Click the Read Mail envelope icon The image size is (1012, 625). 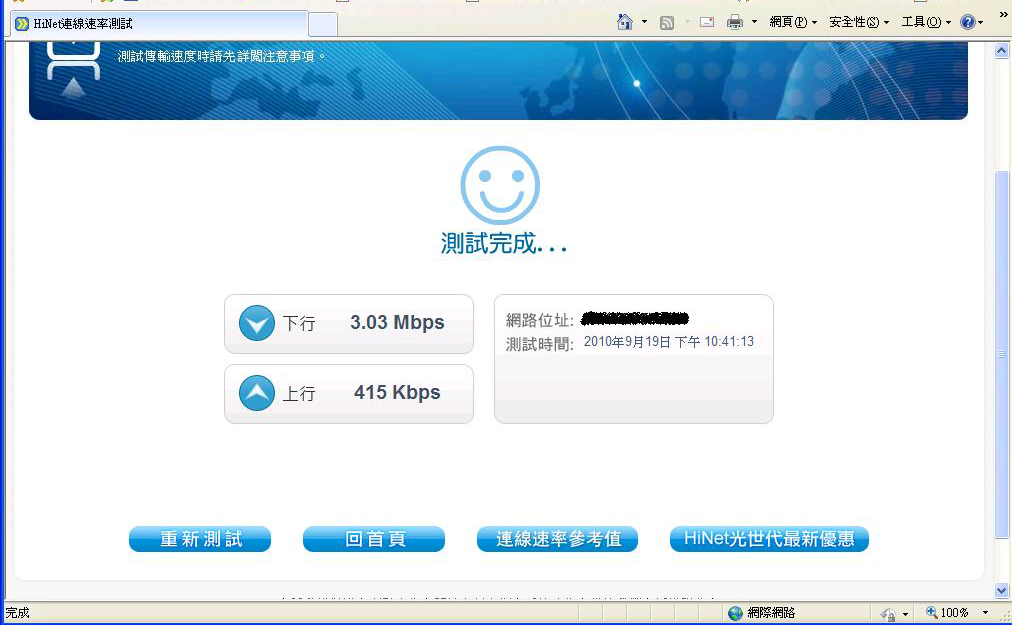click(x=707, y=23)
